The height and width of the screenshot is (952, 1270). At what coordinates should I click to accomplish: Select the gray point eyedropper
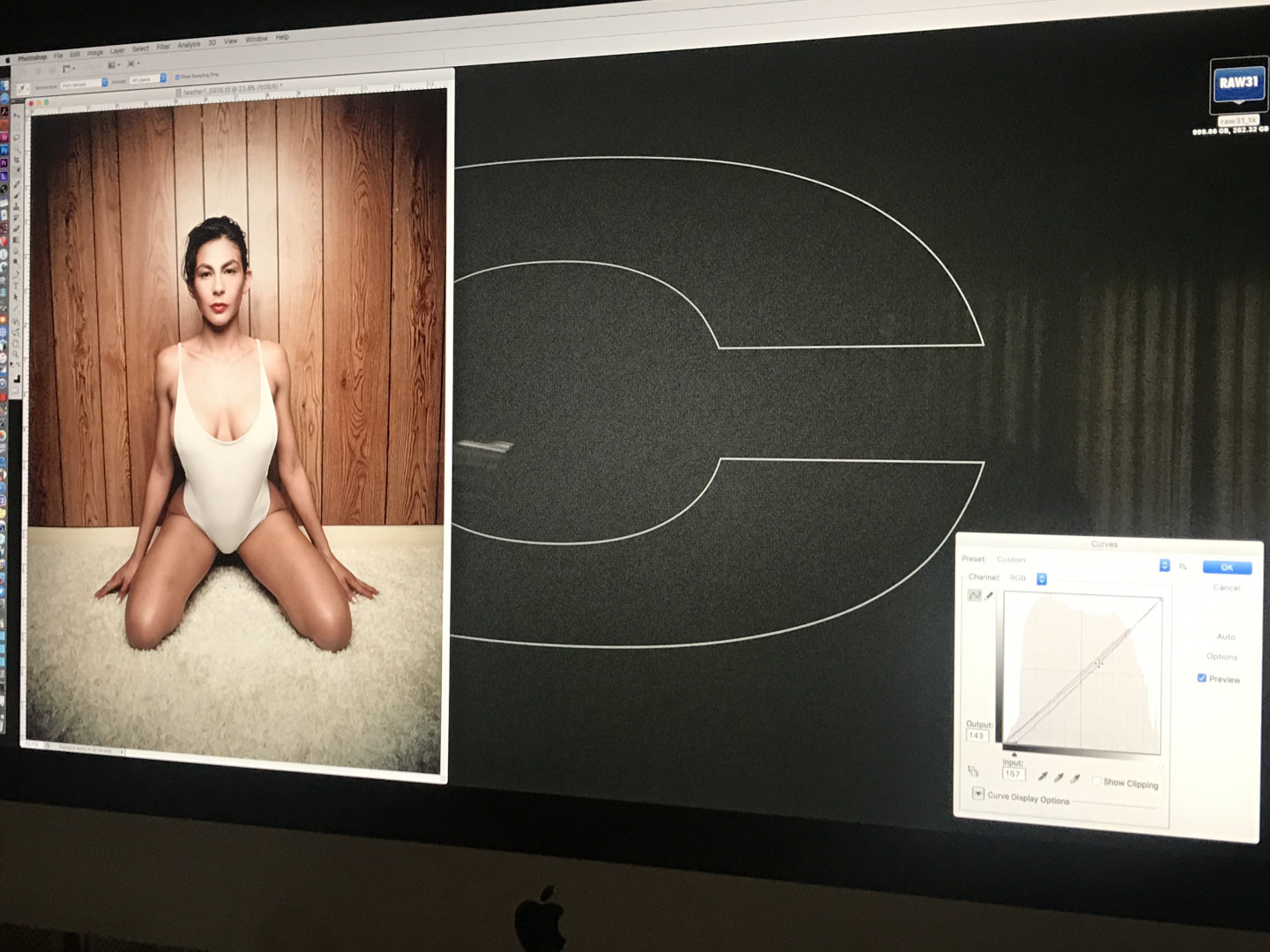click(x=1058, y=777)
